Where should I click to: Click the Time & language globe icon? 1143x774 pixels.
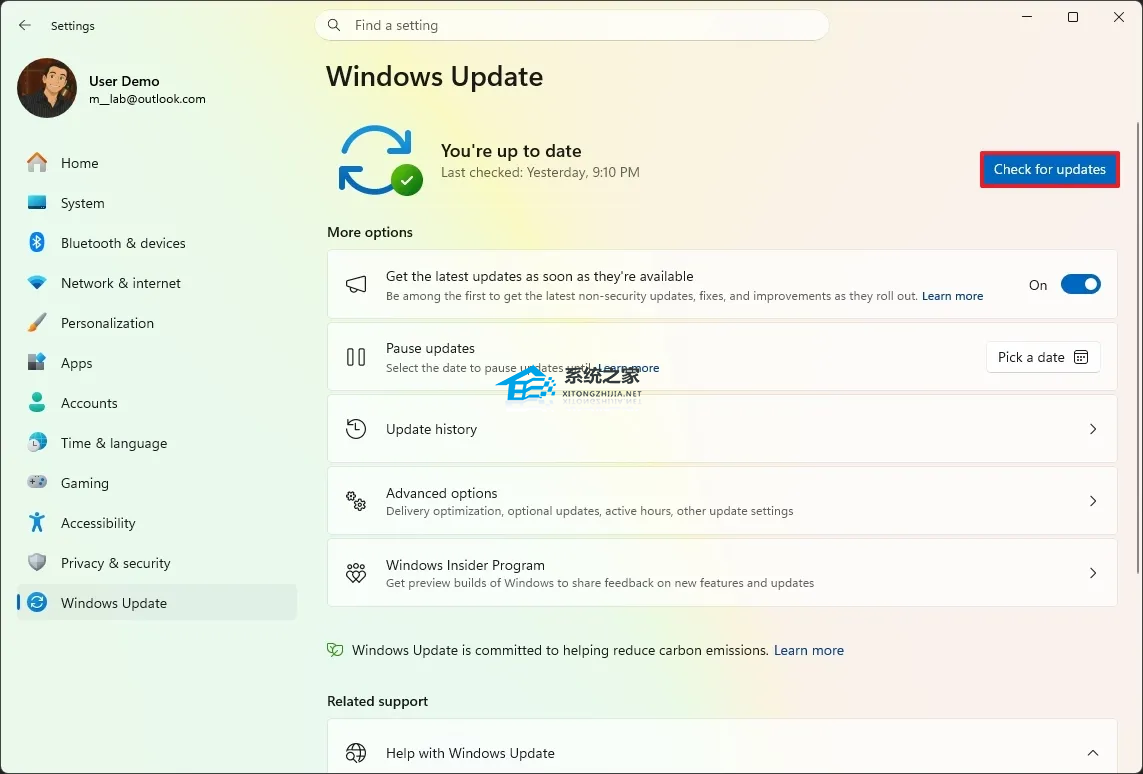(x=36, y=442)
